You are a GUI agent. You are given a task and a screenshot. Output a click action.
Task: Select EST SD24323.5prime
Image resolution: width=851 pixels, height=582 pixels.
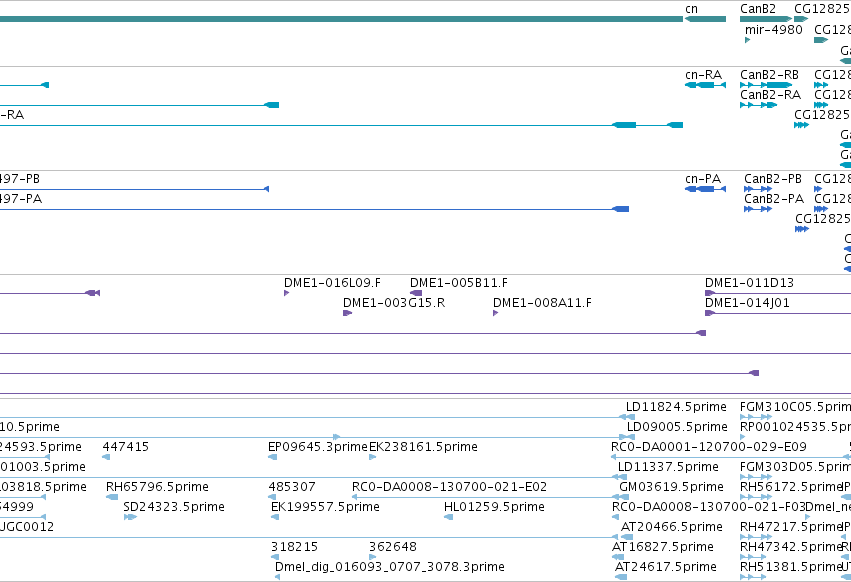[174, 508]
